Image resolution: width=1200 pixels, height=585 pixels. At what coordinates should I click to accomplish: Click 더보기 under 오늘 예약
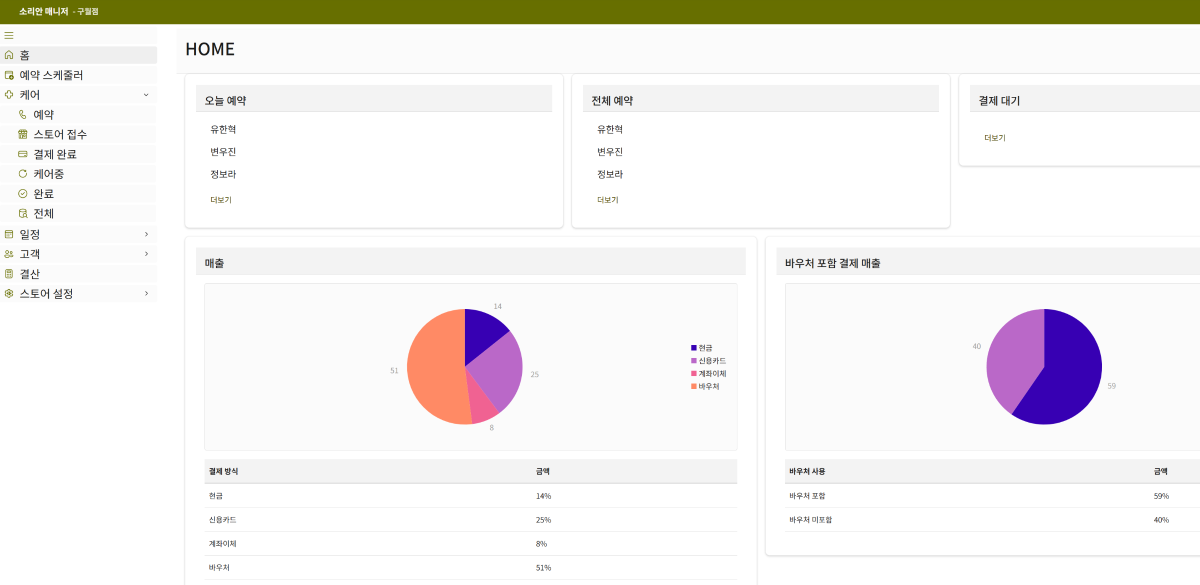[221, 200]
